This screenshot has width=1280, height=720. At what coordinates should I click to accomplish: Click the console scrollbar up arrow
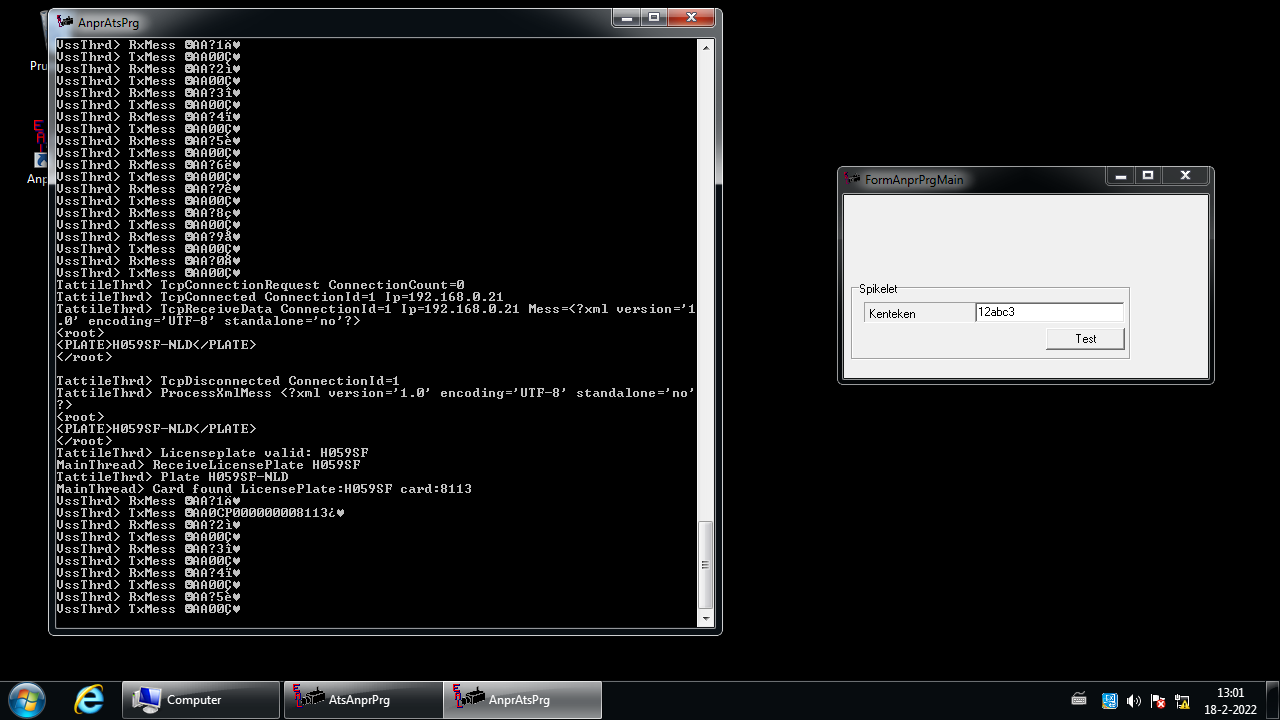tap(706, 47)
